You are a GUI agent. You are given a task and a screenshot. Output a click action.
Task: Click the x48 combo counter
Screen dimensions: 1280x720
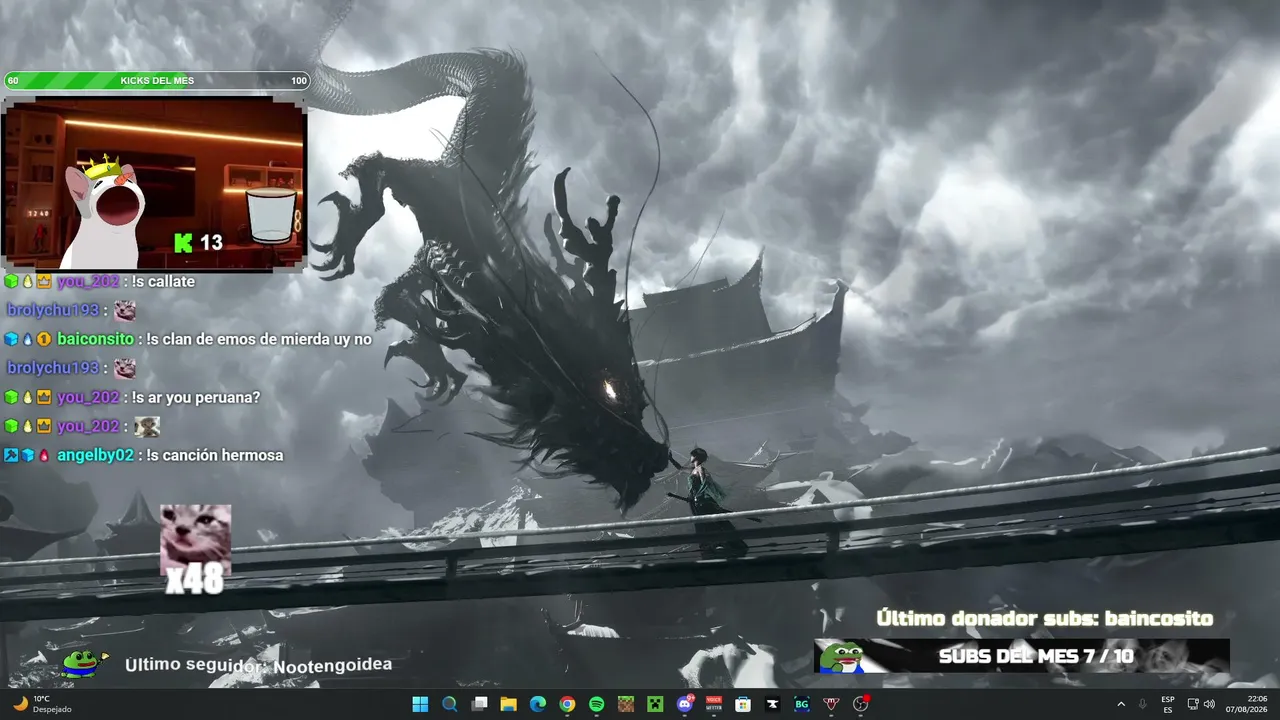pos(195,580)
